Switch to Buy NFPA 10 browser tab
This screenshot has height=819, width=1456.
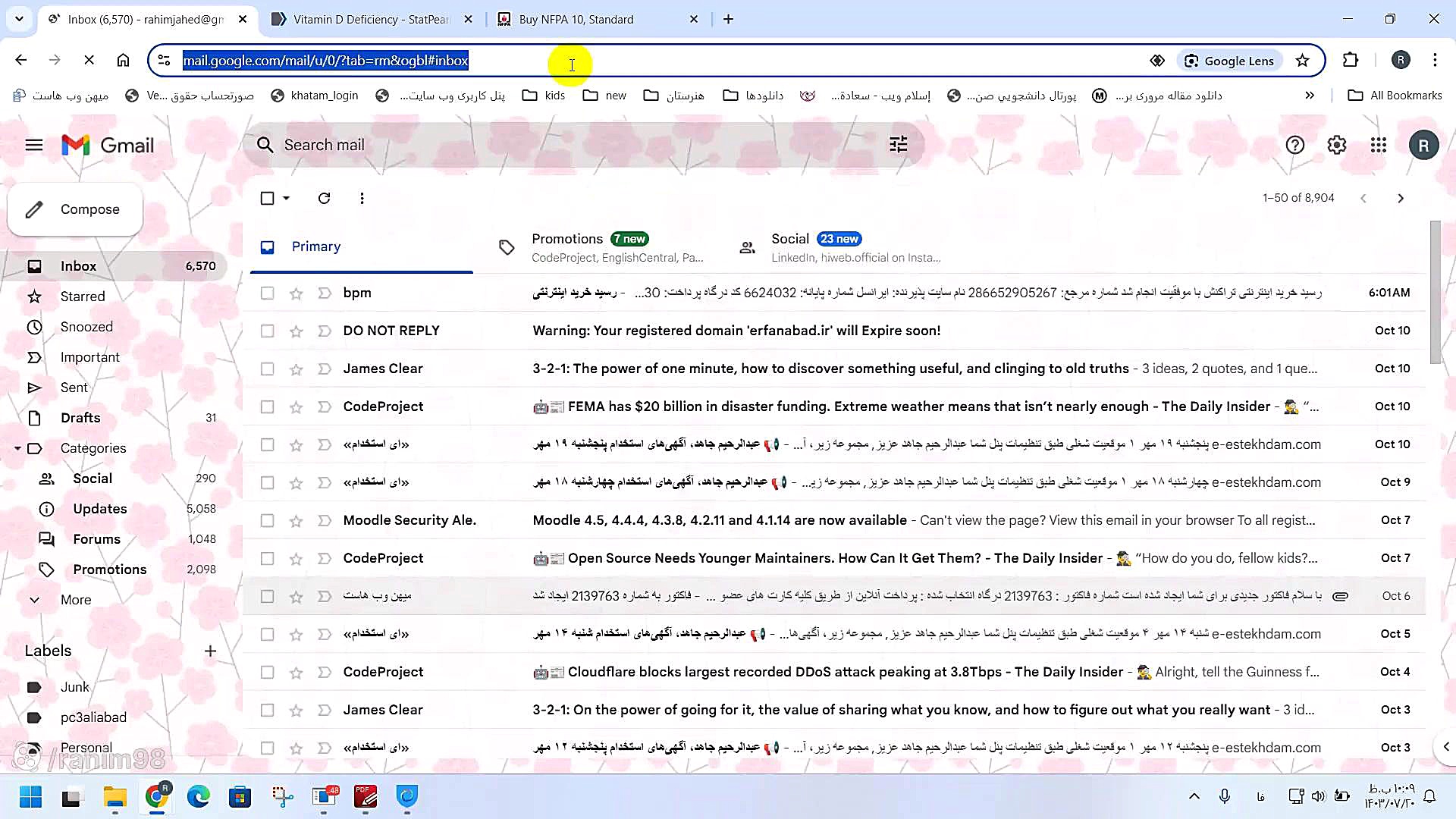pyautogui.click(x=598, y=19)
